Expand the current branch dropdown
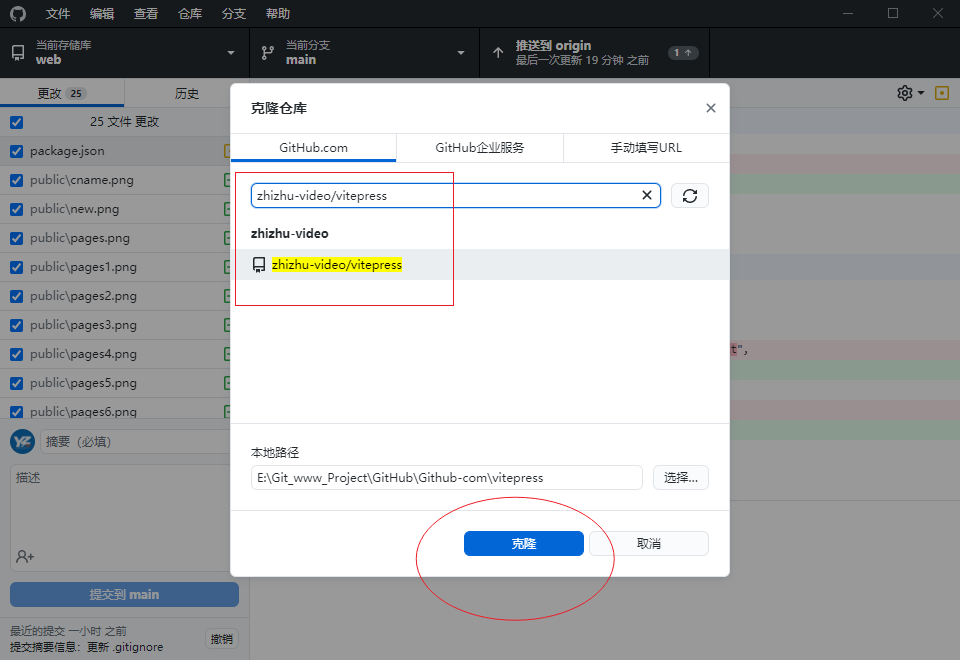The width and height of the screenshot is (960, 660). tap(461, 53)
